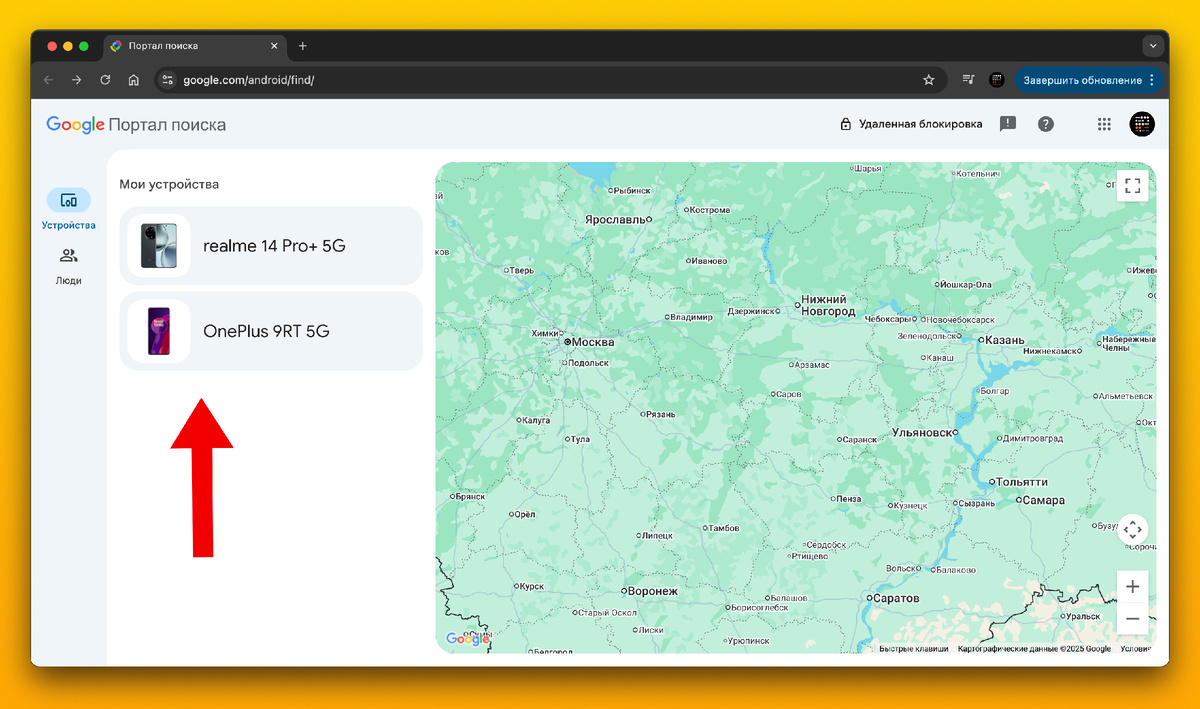
Task: Expand the tab search dropdown arrow
Action: coord(1153,46)
